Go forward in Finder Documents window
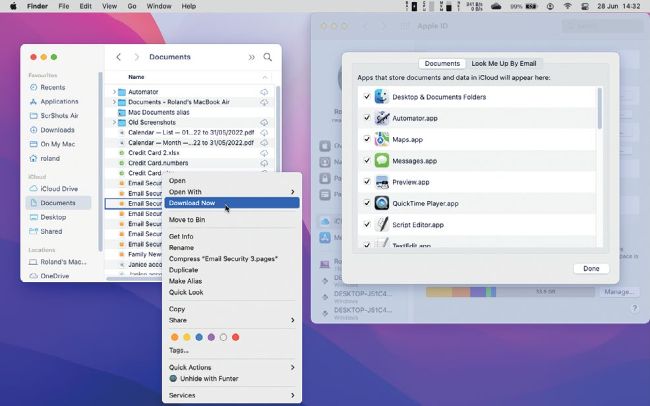This screenshot has width=650, height=406. pyautogui.click(x=136, y=57)
